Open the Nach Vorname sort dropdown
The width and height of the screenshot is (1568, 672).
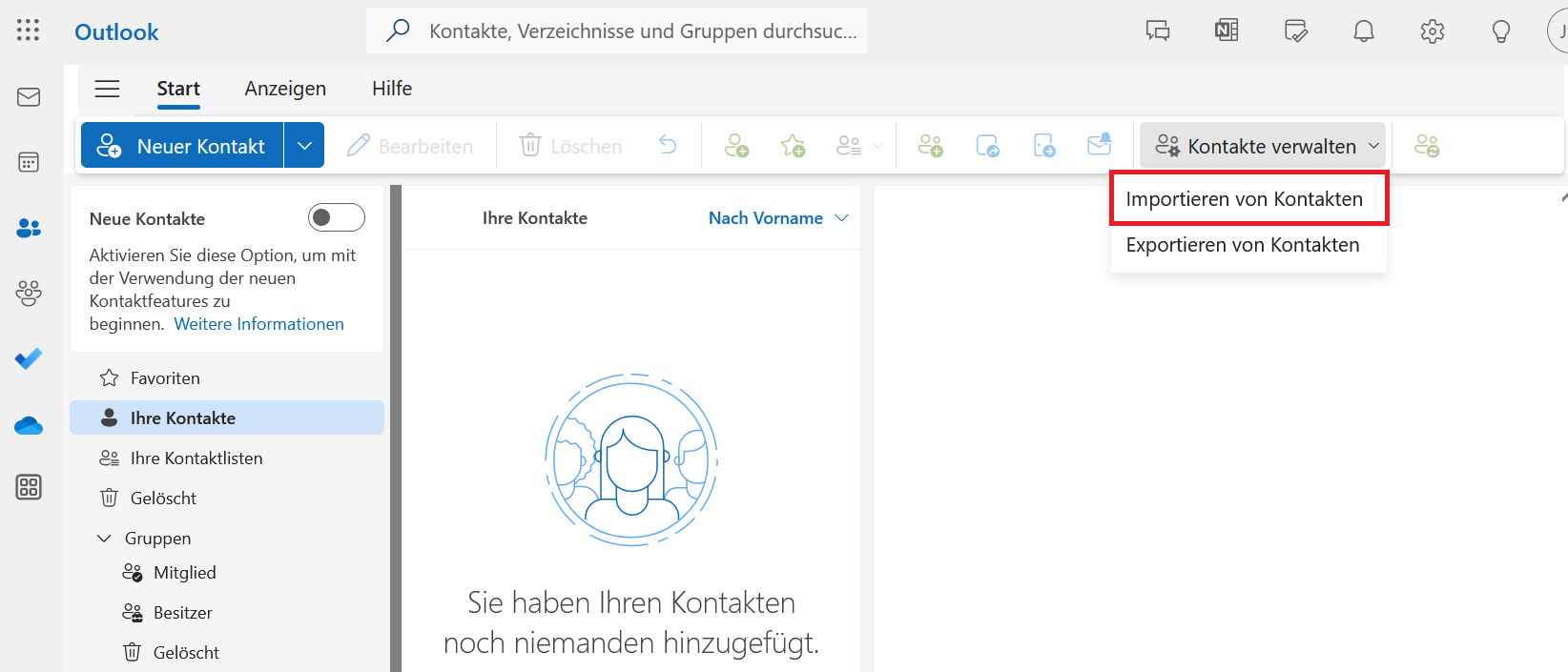pos(777,218)
